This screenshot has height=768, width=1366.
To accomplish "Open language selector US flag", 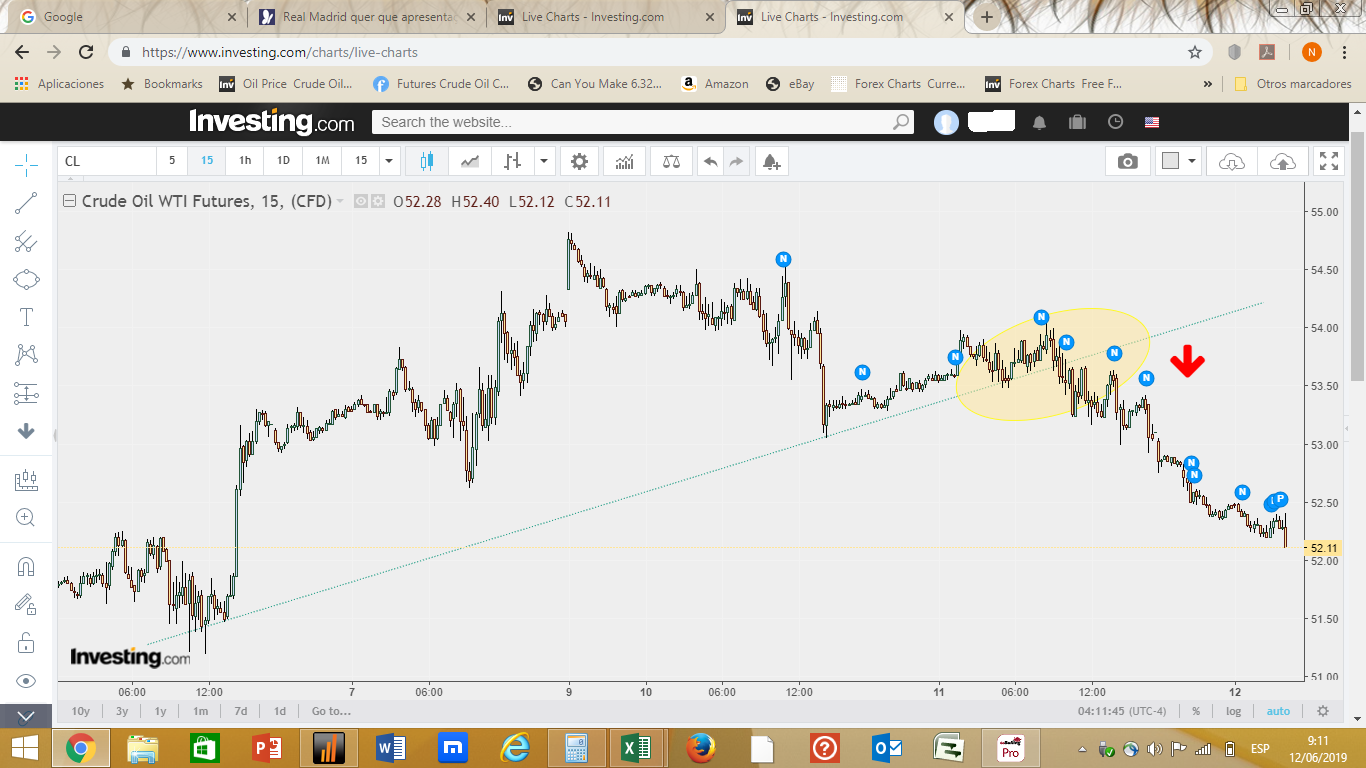I will click(x=1152, y=122).
